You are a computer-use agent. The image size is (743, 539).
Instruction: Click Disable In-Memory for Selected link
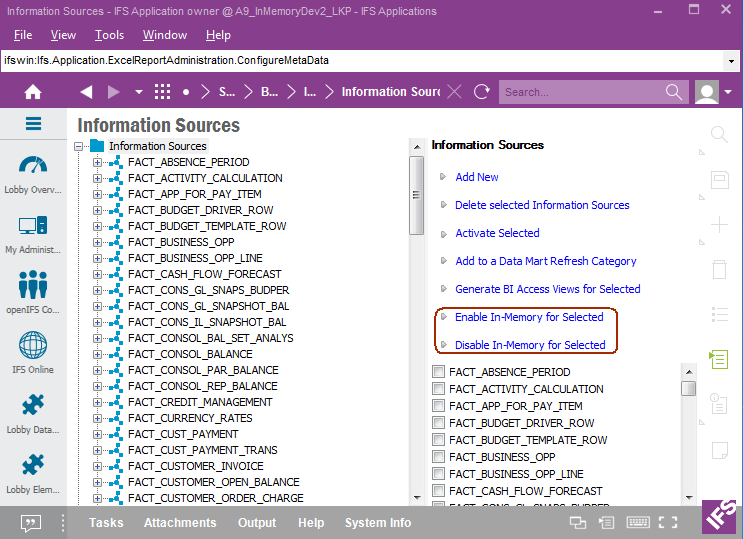pyautogui.click(x=530, y=345)
